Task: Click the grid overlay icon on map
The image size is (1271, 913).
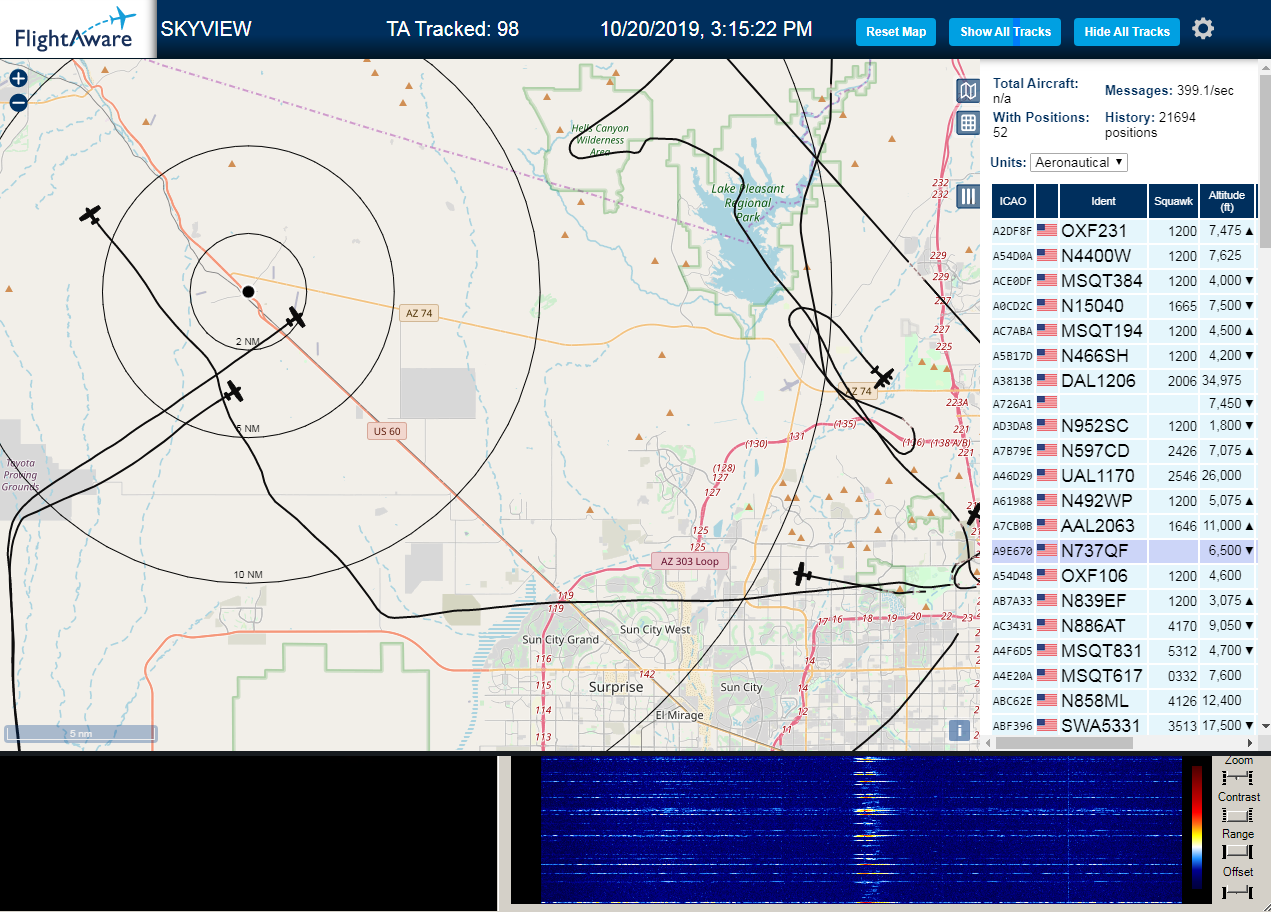Action: point(967,123)
